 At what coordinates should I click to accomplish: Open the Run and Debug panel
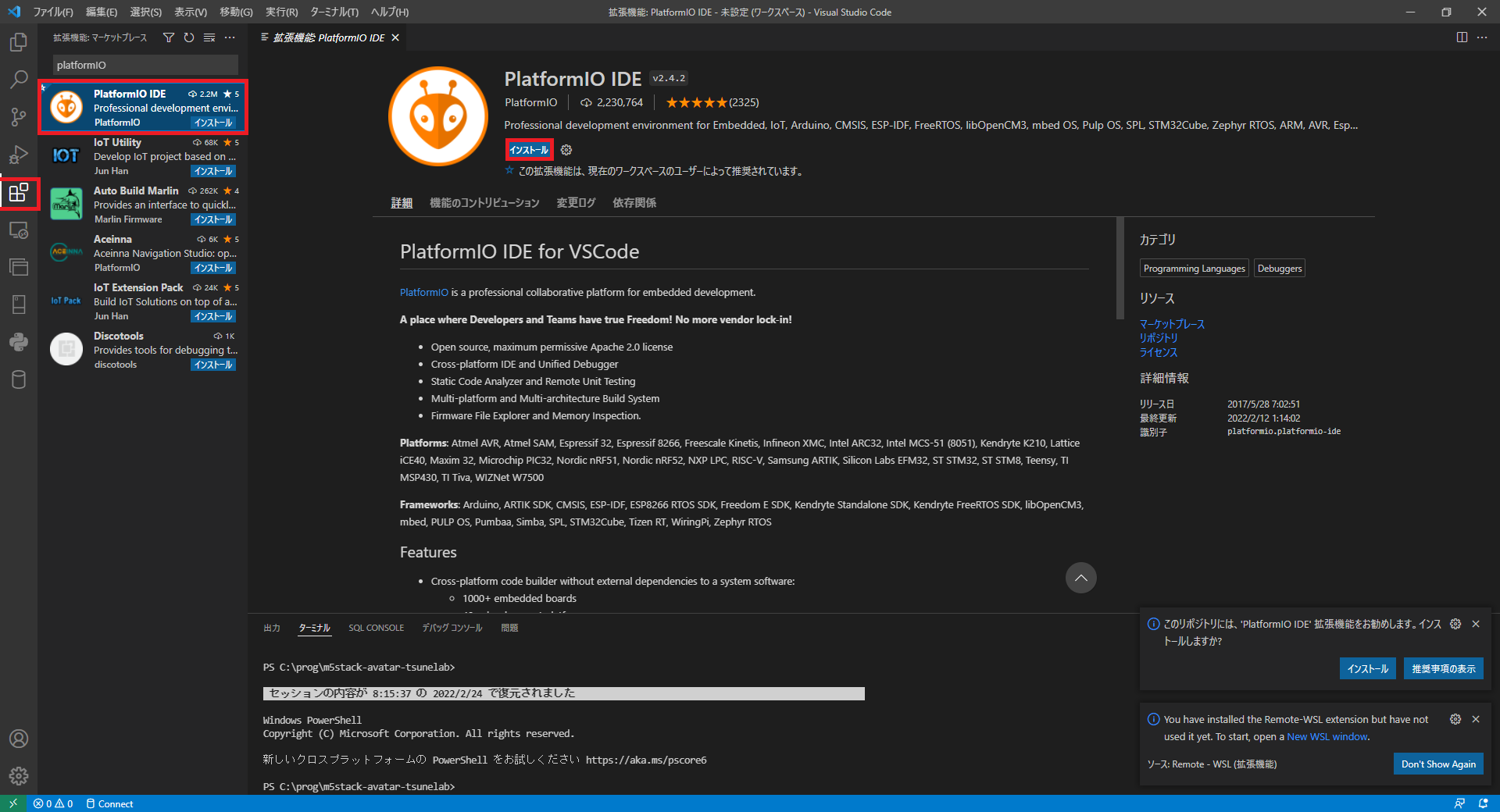19,155
